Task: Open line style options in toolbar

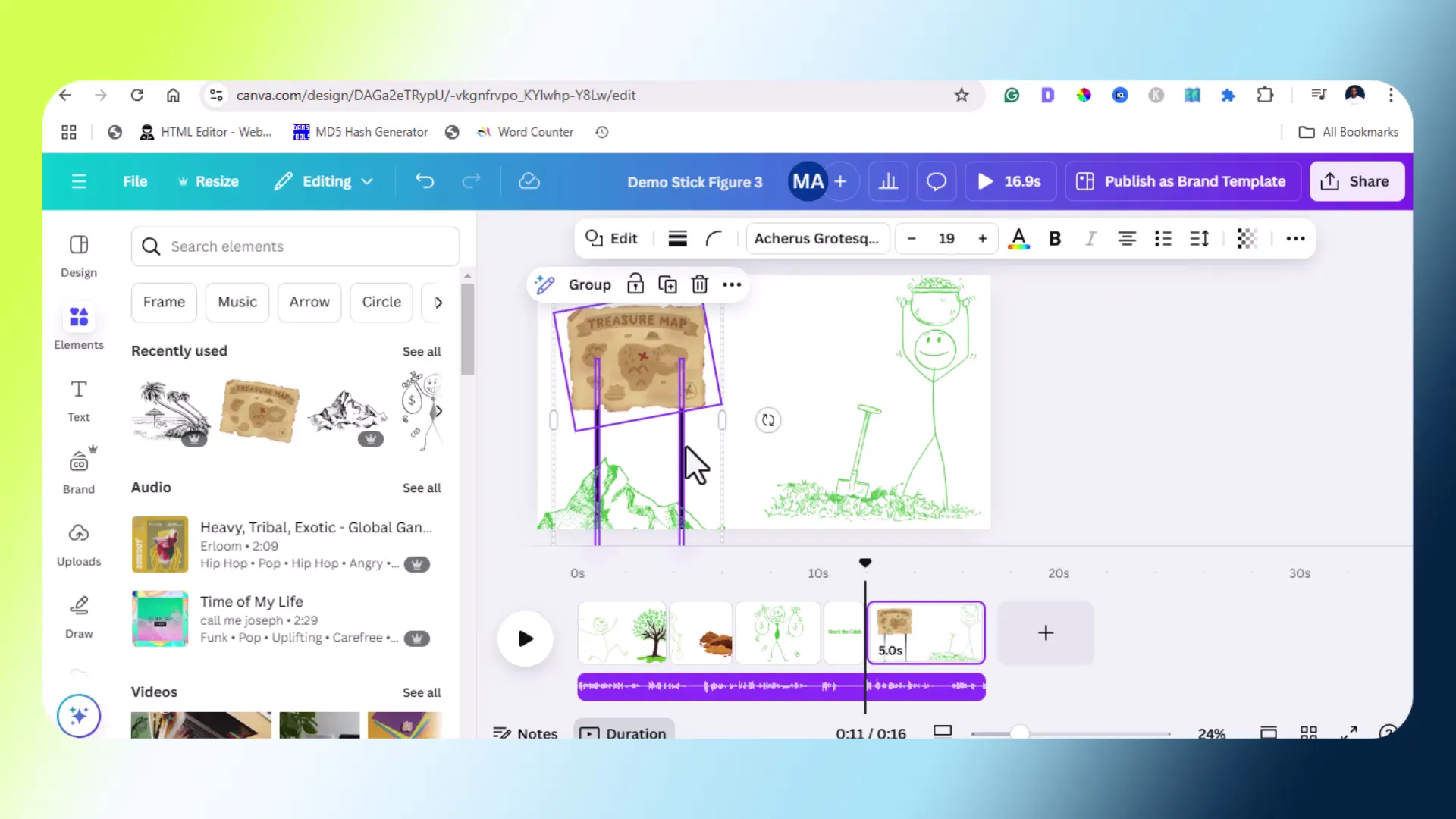Action: click(x=677, y=239)
